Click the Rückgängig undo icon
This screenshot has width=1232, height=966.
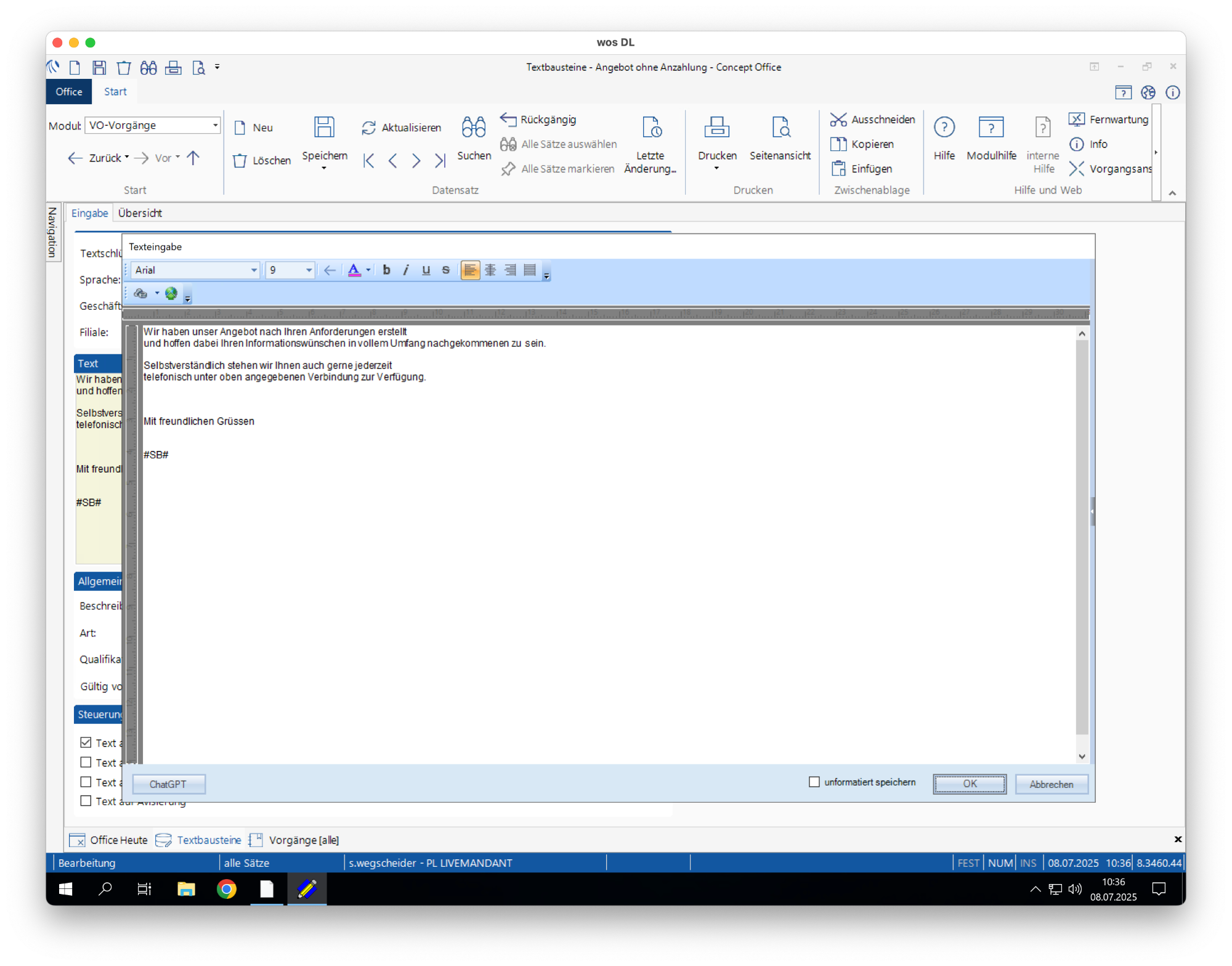[508, 119]
